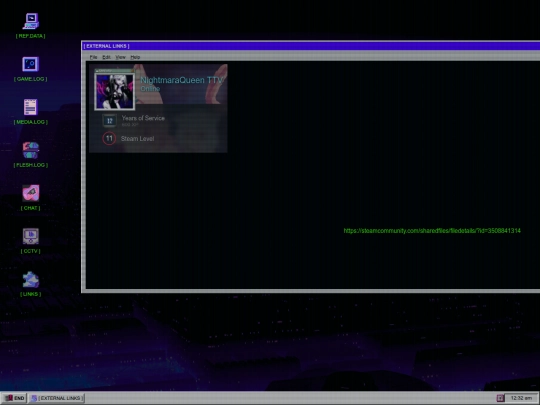Follow the steamcommunity sharedfiles link
Viewport: 540px width, 405px height.
click(x=432, y=231)
